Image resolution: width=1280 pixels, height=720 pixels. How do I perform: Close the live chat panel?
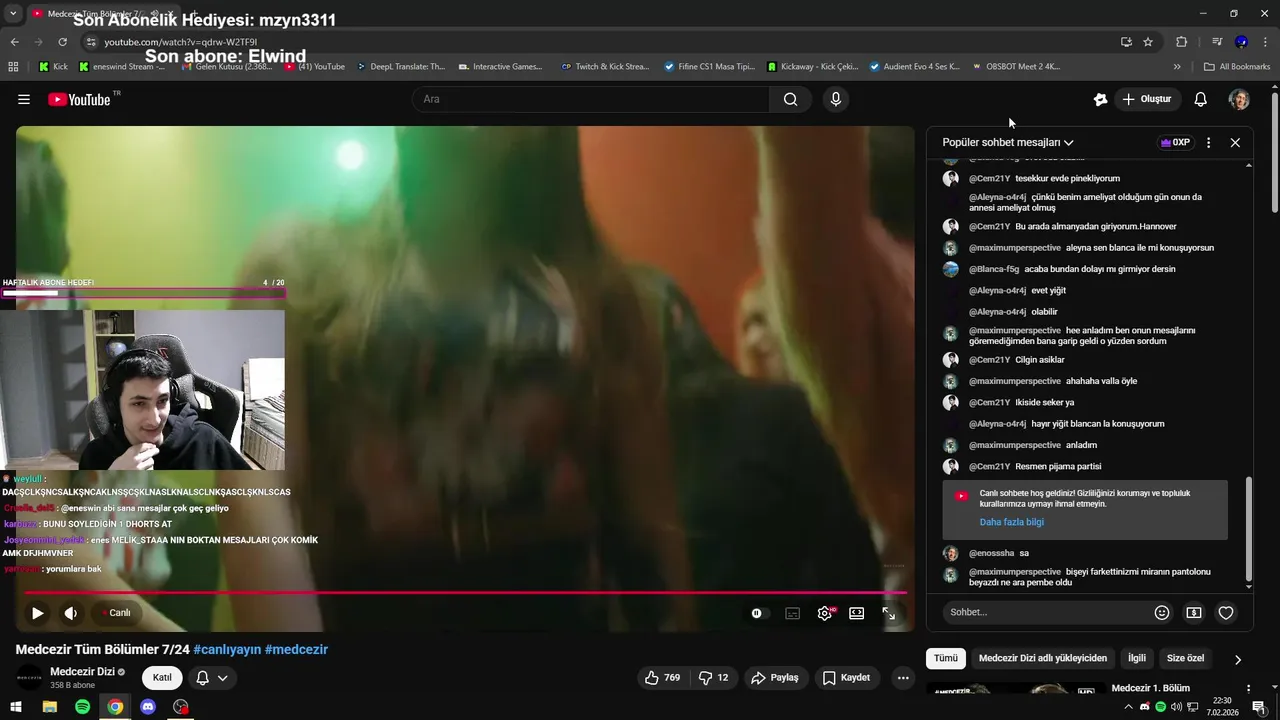1235,142
